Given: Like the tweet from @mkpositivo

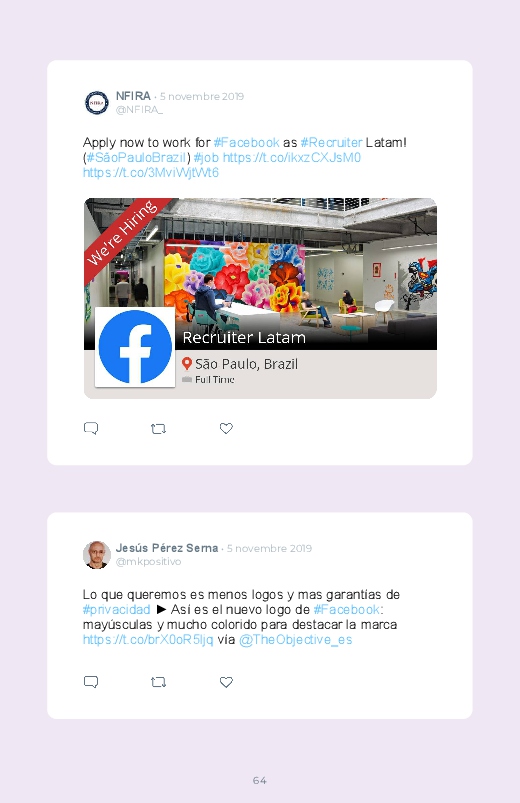Looking at the screenshot, I should [226, 682].
